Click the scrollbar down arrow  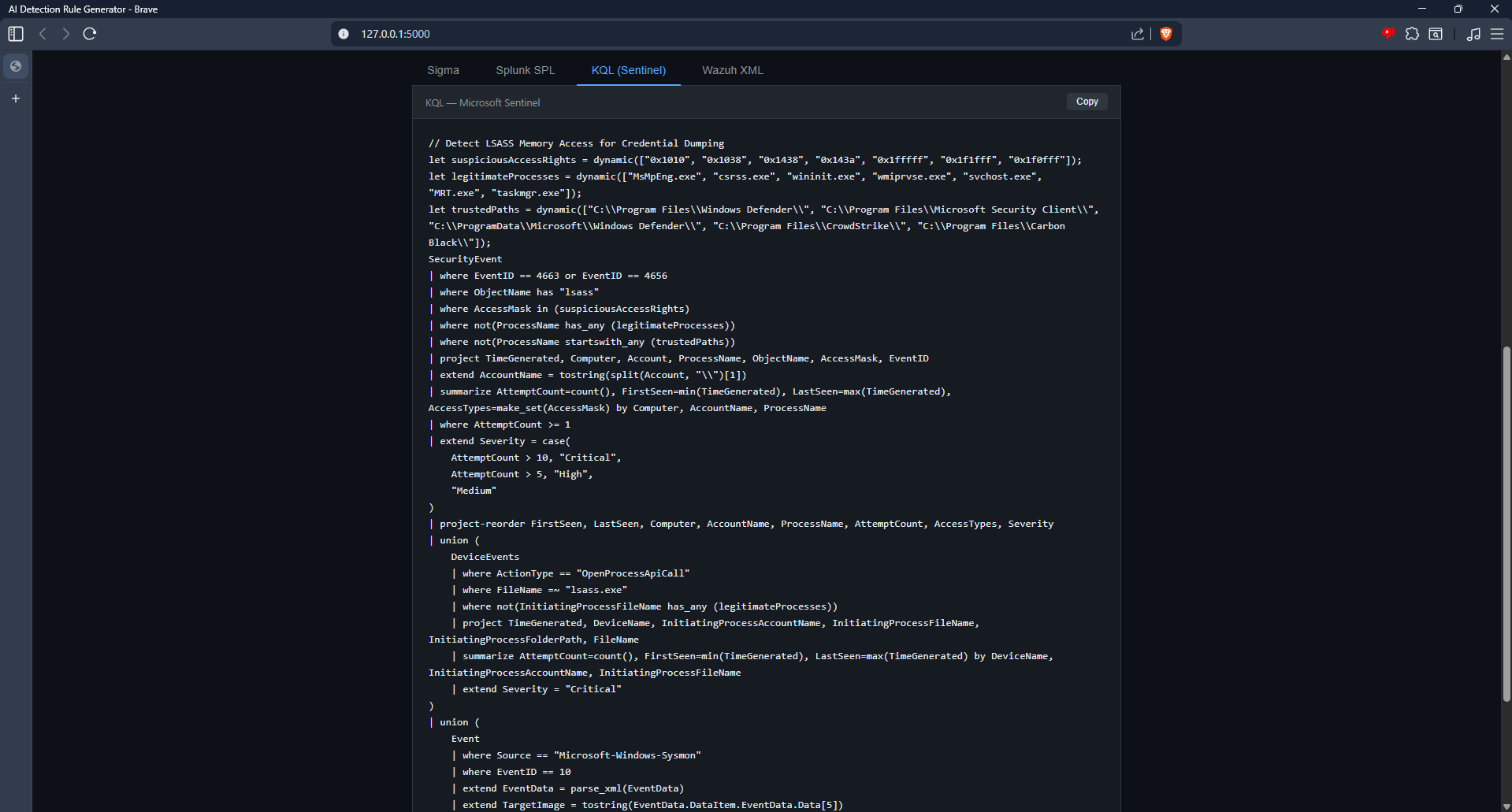pos(1506,806)
